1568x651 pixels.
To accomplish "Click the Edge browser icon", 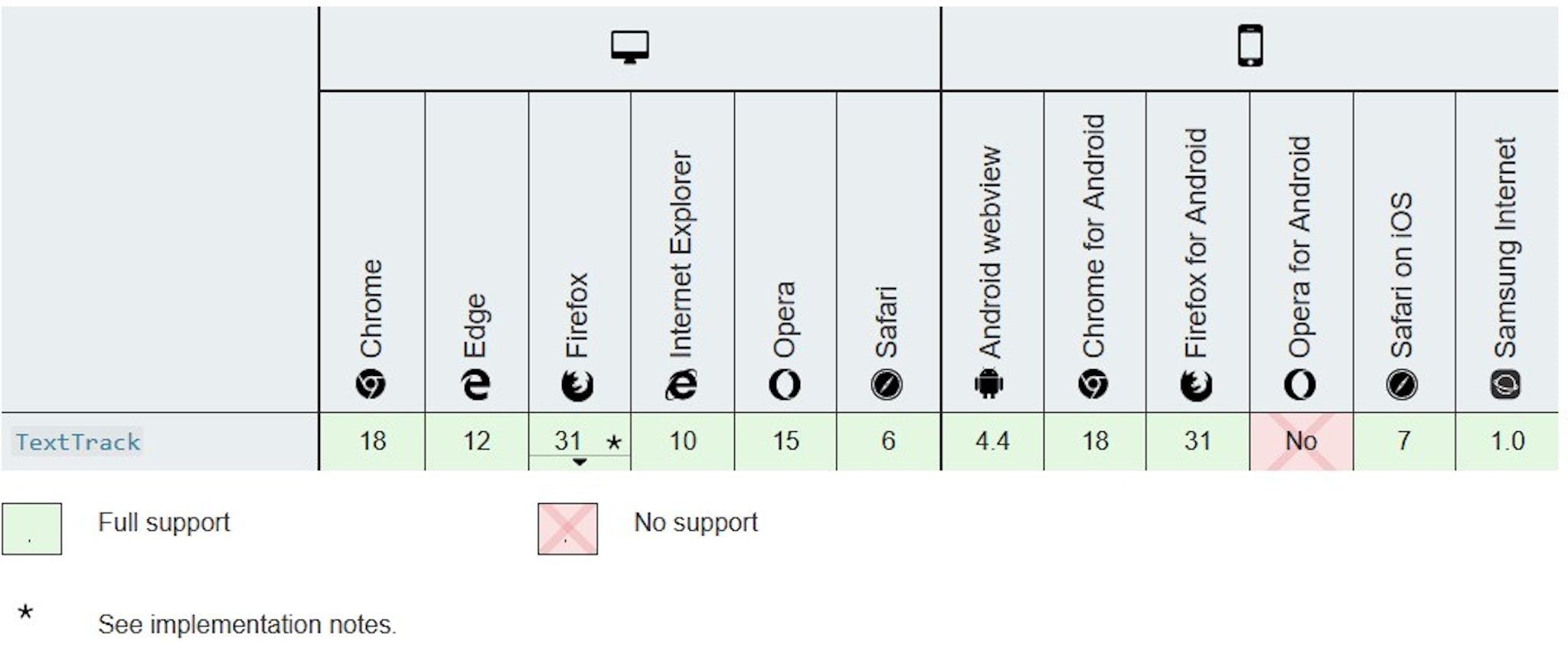I will click(x=475, y=384).
